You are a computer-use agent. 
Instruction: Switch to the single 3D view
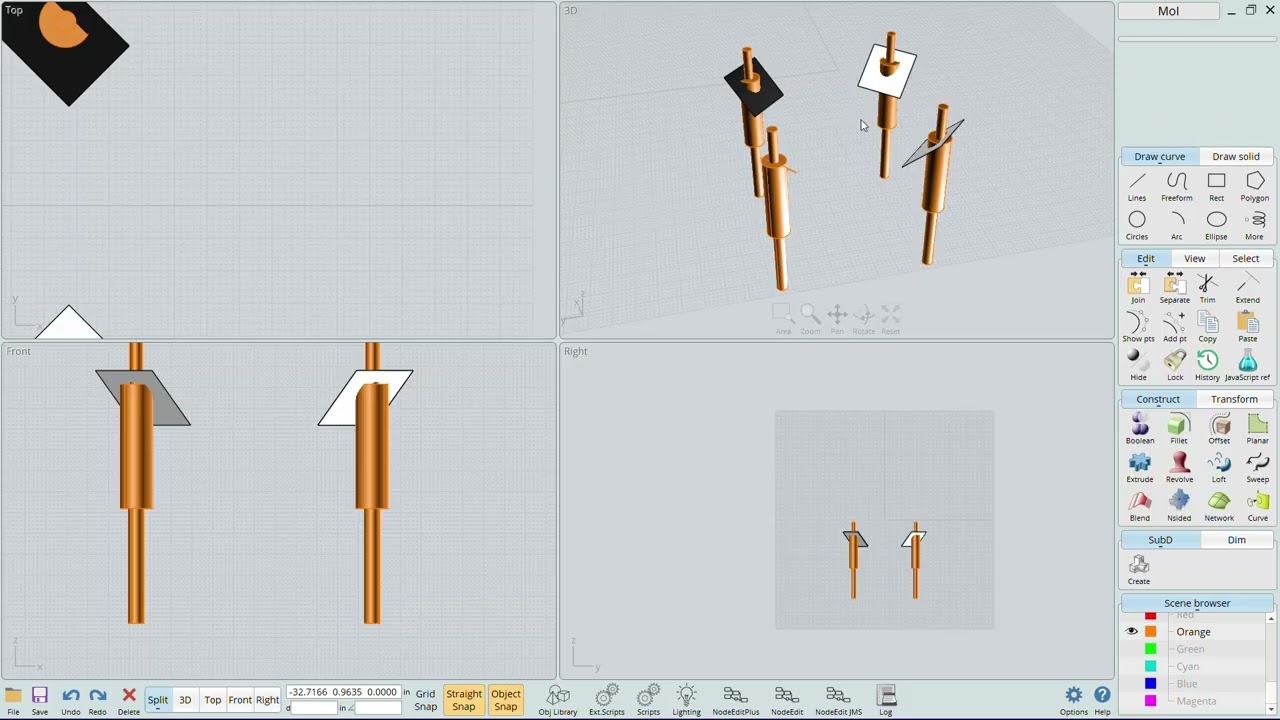[185, 700]
